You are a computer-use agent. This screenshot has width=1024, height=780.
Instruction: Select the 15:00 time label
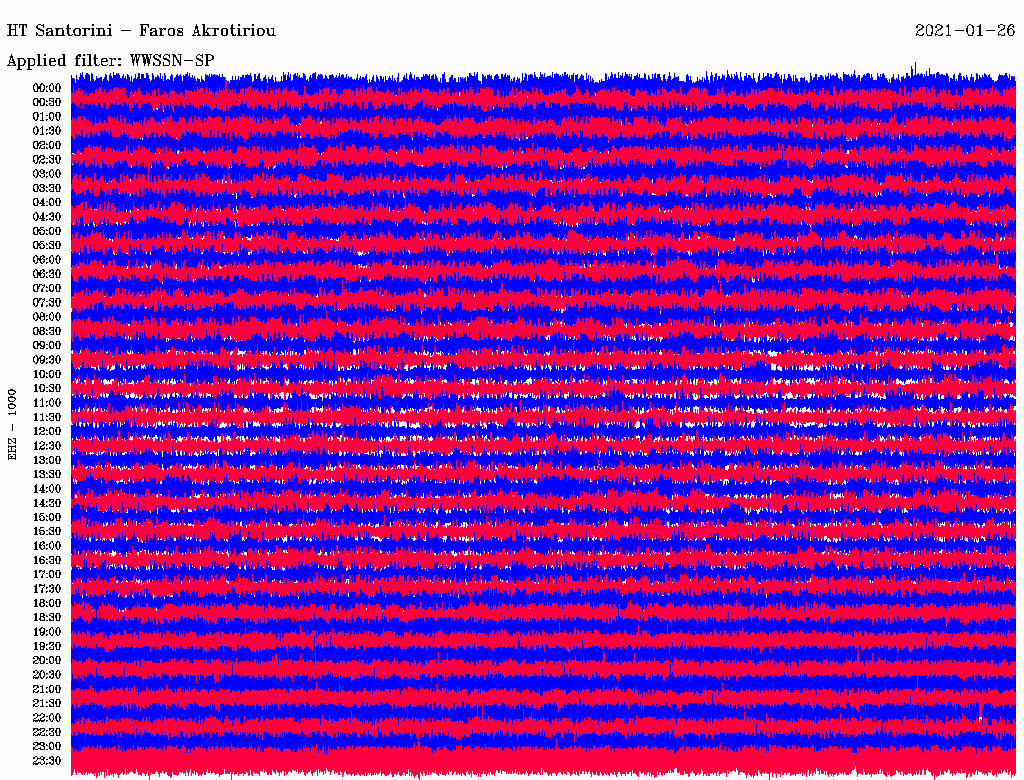tap(47, 517)
